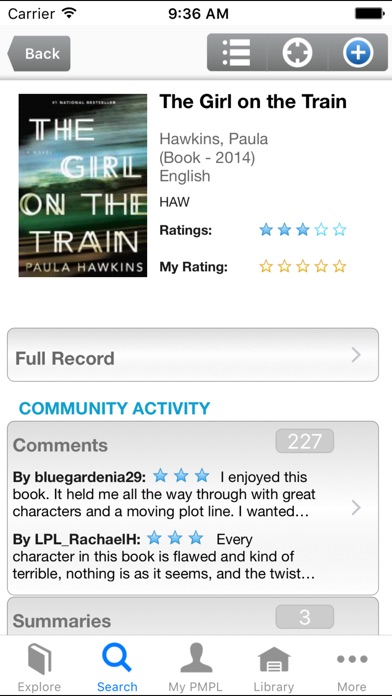Go Back to previous screen

point(39,53)
